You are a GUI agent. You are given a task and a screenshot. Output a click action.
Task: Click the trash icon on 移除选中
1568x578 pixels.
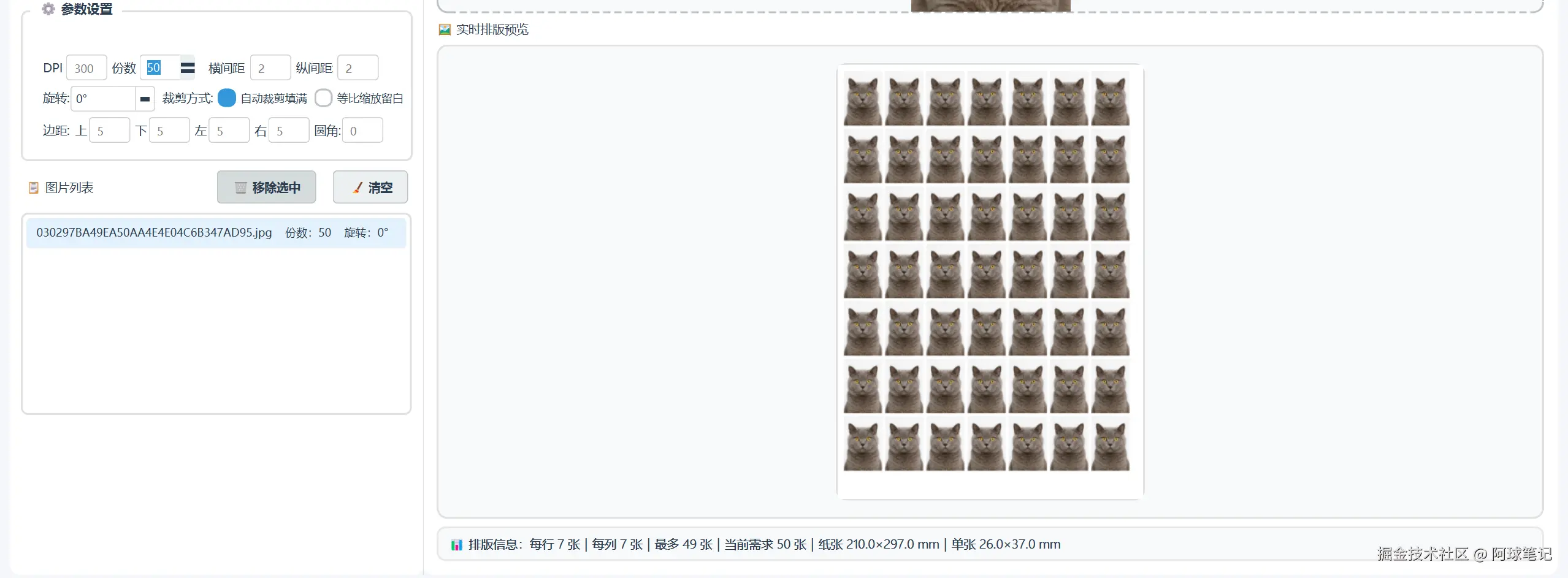(x=240, y=188)
